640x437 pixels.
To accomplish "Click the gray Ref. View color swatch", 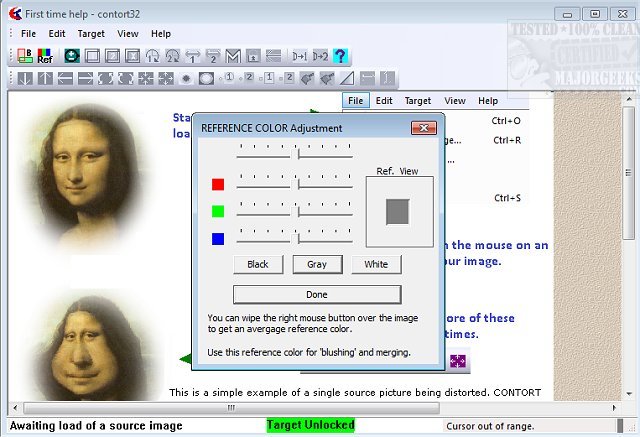I will point(398,212).
